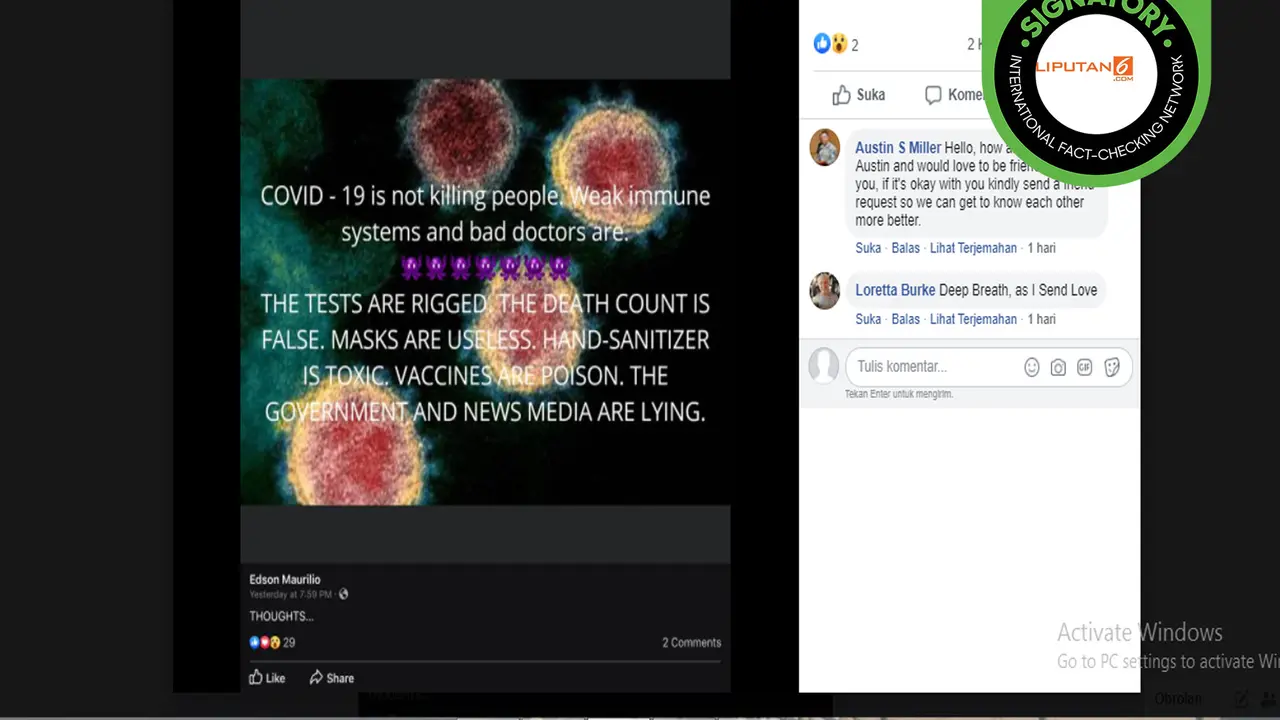Click the comment speech bubble button

(x=953, y=95)
